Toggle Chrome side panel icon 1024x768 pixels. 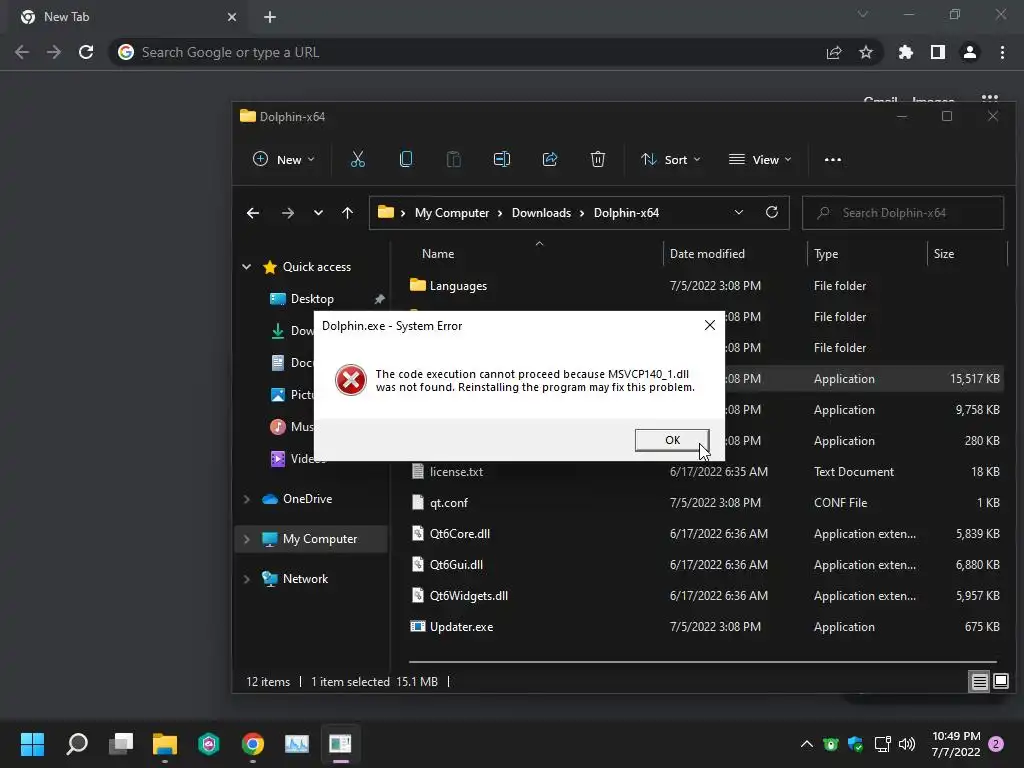(938, 52)
